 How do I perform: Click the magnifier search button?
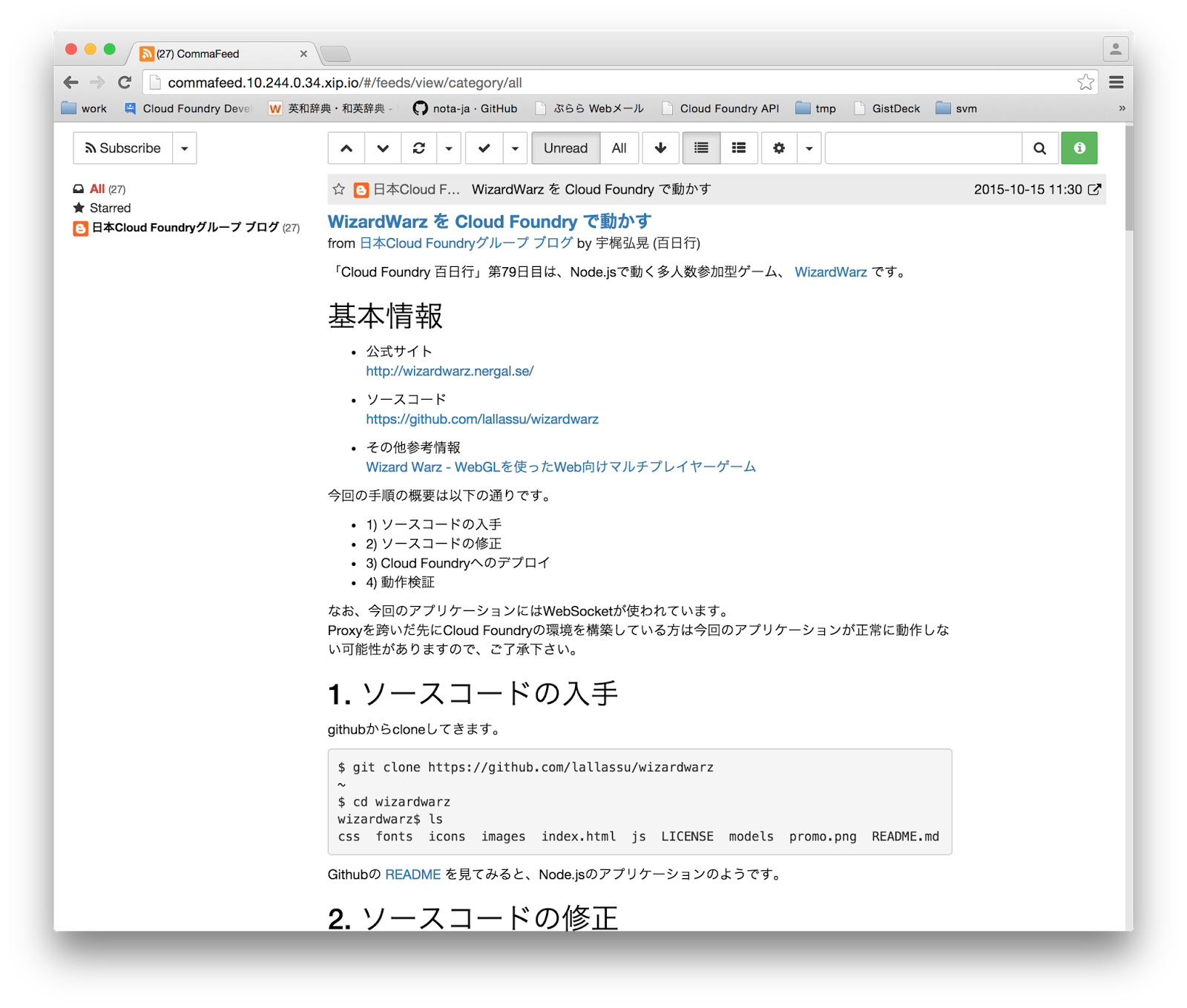tap(1040, 148)
